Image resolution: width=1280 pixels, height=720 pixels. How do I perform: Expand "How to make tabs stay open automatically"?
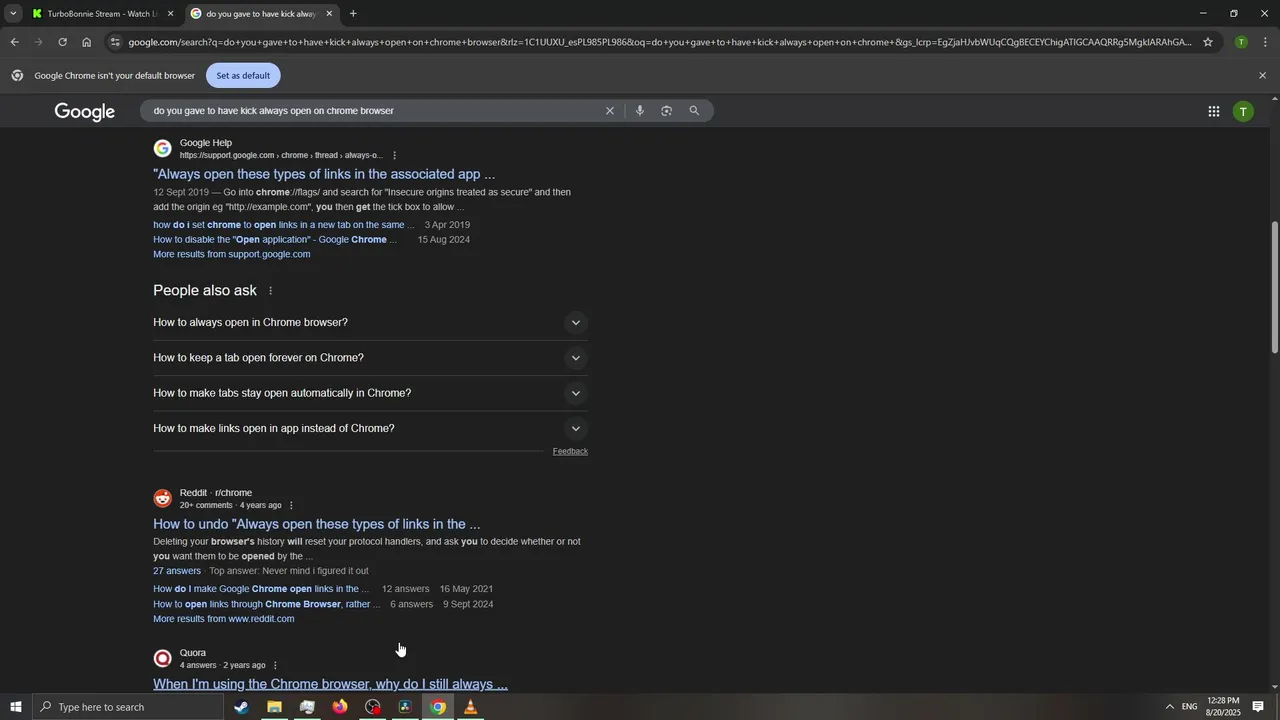370,393
